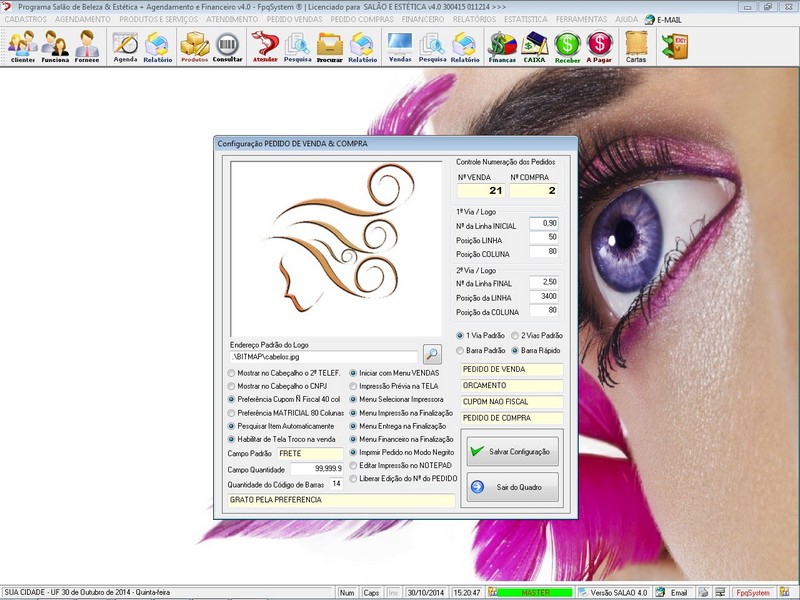The width and height of the screenshot is (800, 600).
Task: Click the Campo Padrão FRETE field
Action: pos(310,453)
